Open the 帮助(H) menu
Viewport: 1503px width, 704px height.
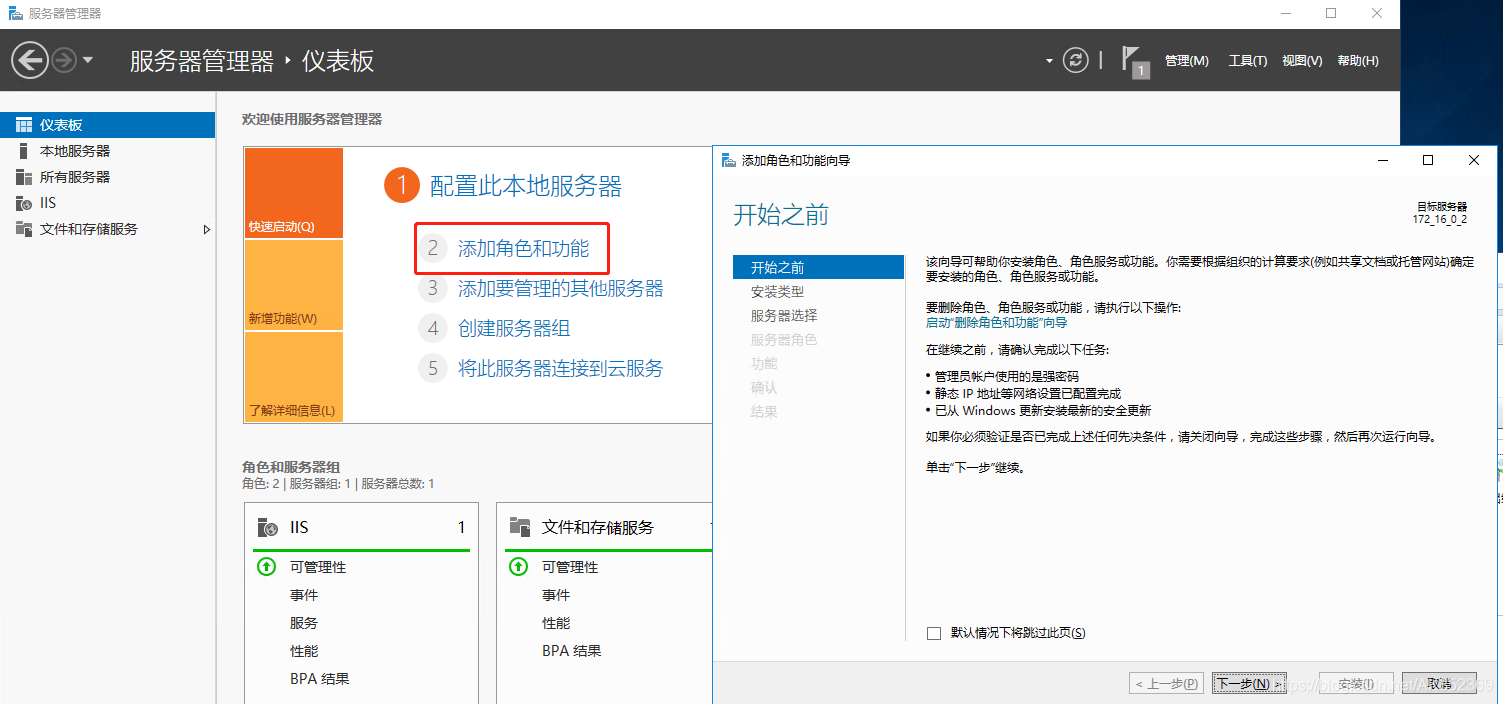click(x=1358, y=61)
